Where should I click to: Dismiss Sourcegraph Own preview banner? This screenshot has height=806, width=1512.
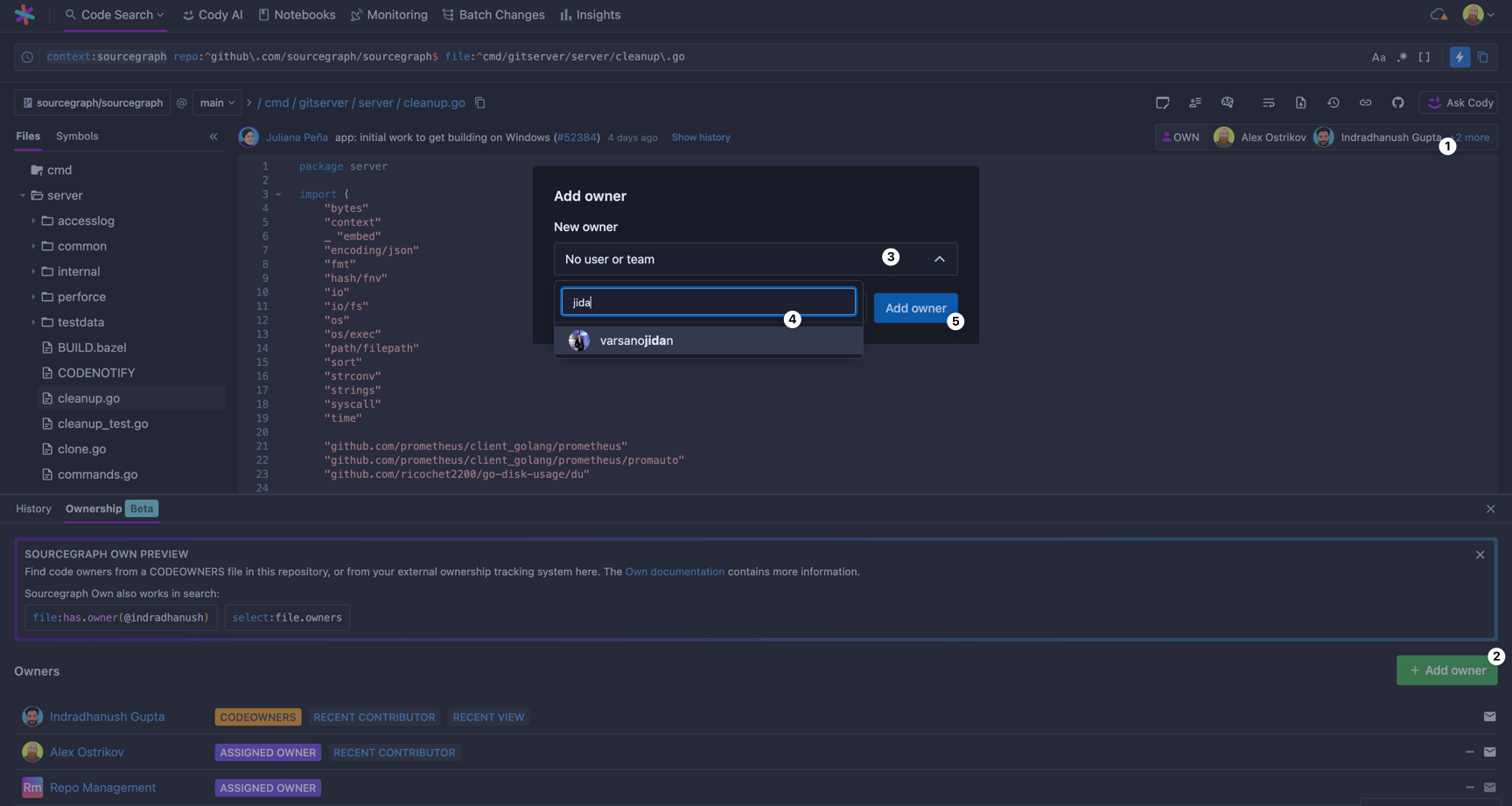pos(1480,555)
